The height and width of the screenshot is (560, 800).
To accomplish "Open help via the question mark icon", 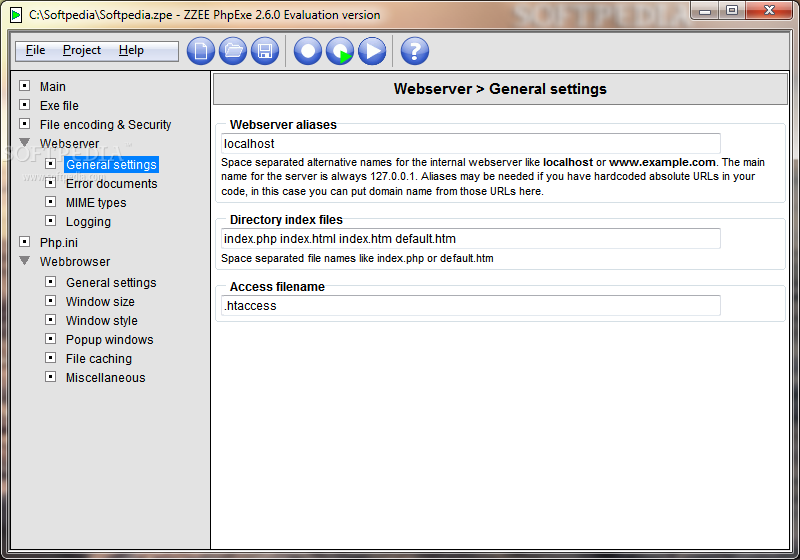I will (415, 51).
